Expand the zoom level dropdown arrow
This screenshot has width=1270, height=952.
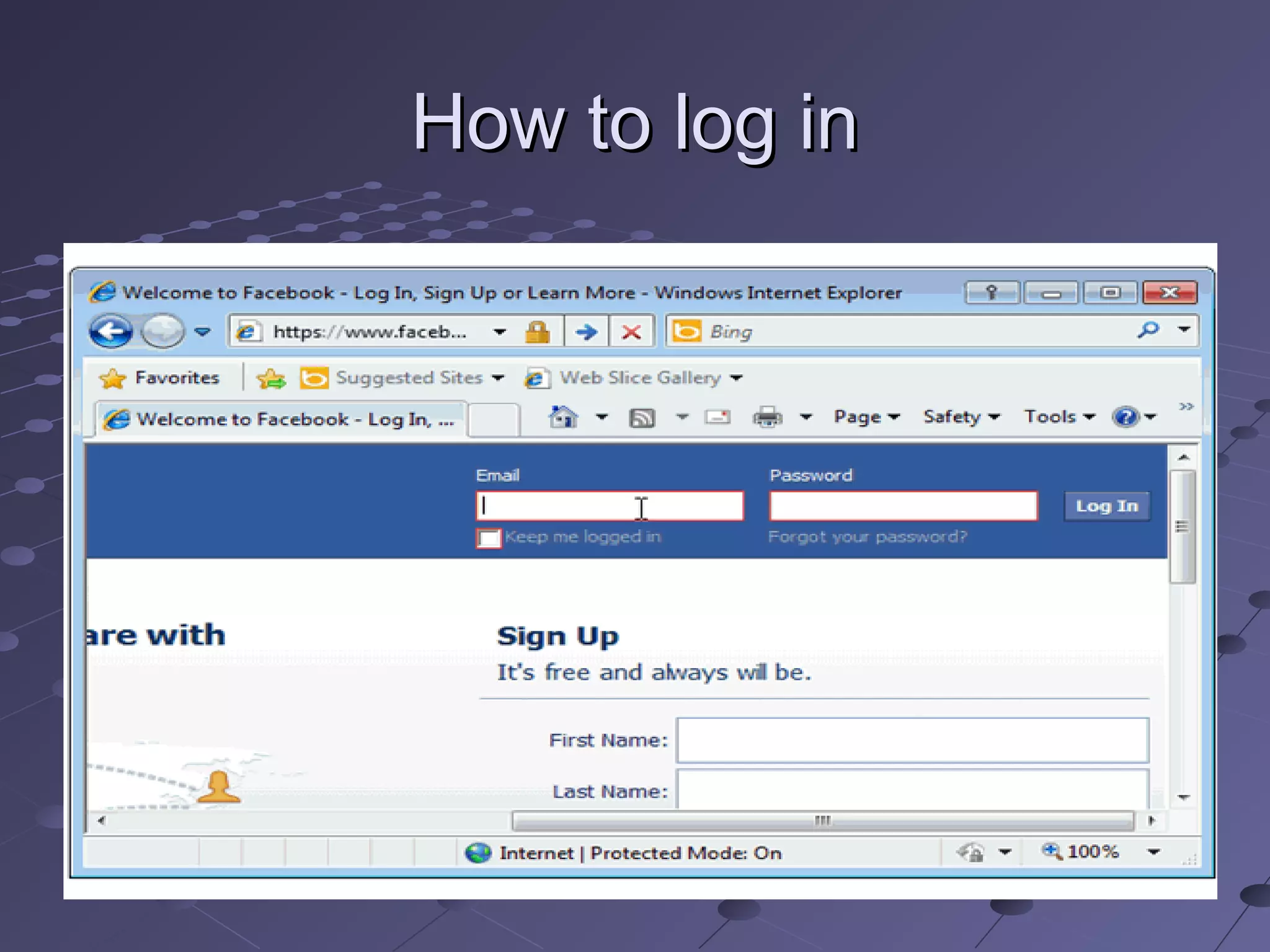(1153, 852)
